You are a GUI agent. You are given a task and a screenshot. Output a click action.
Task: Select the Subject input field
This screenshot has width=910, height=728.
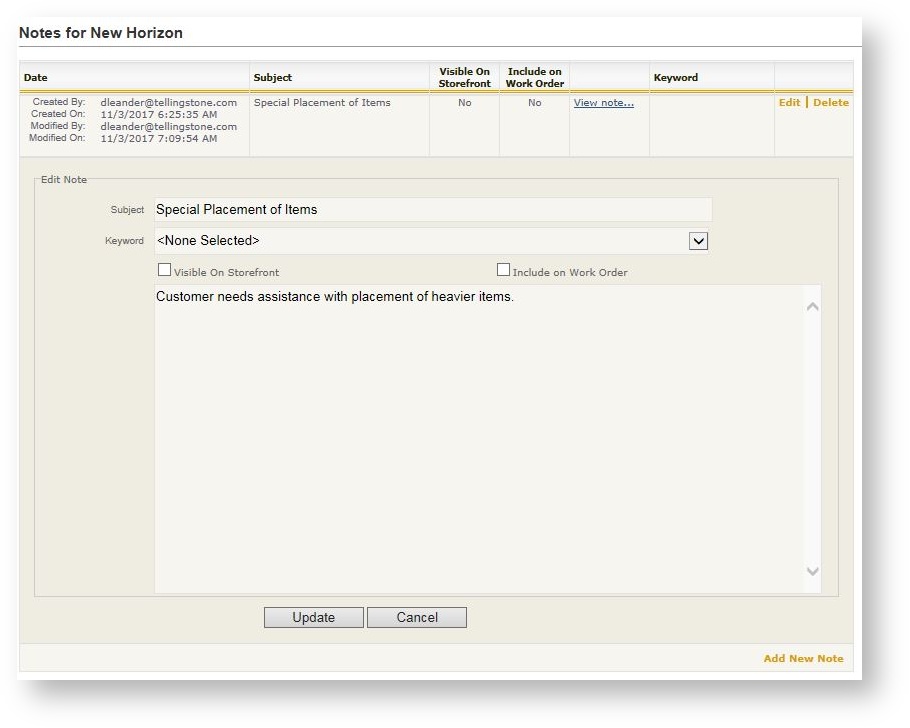tap(430, 209)
